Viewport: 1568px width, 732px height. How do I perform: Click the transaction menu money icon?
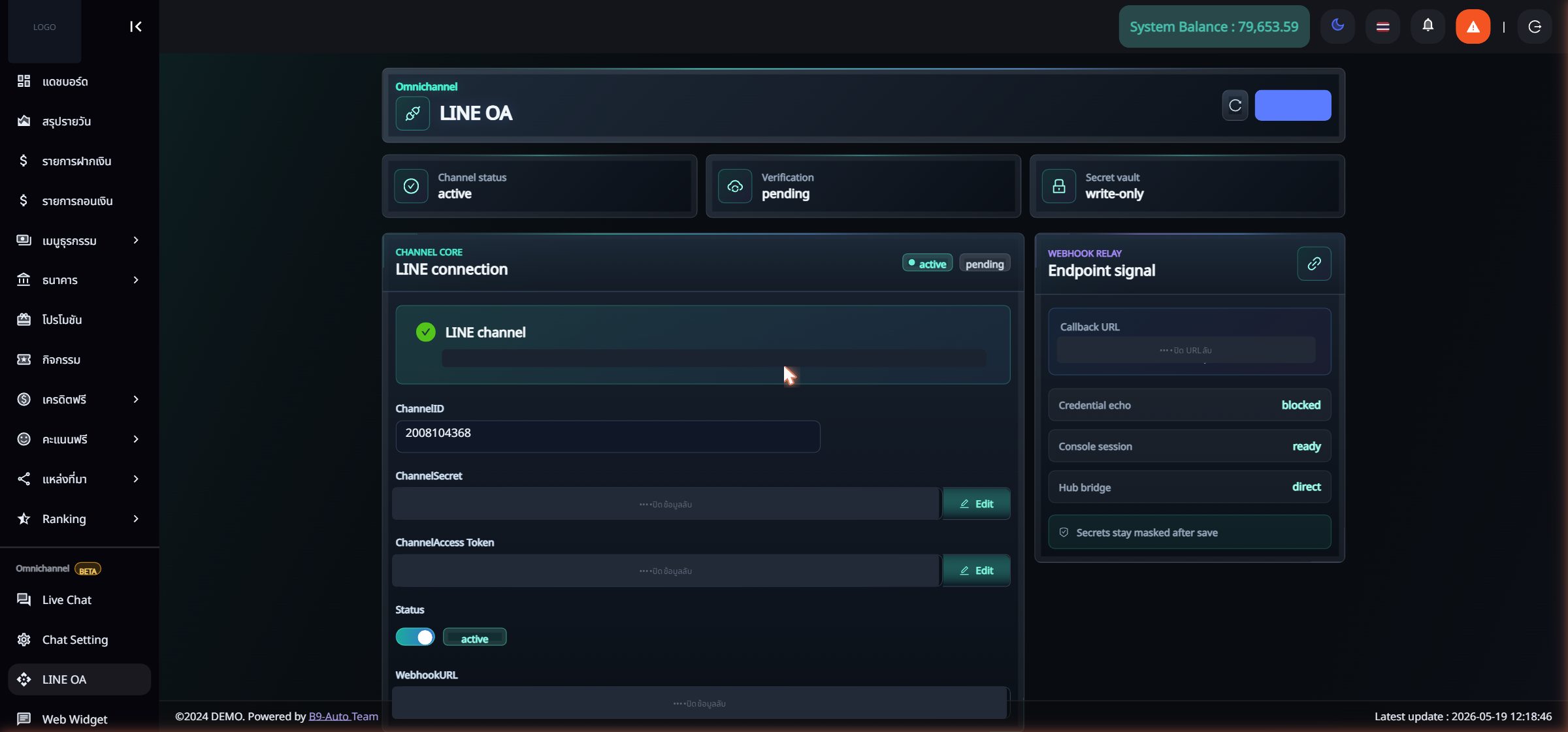[24, 240]
